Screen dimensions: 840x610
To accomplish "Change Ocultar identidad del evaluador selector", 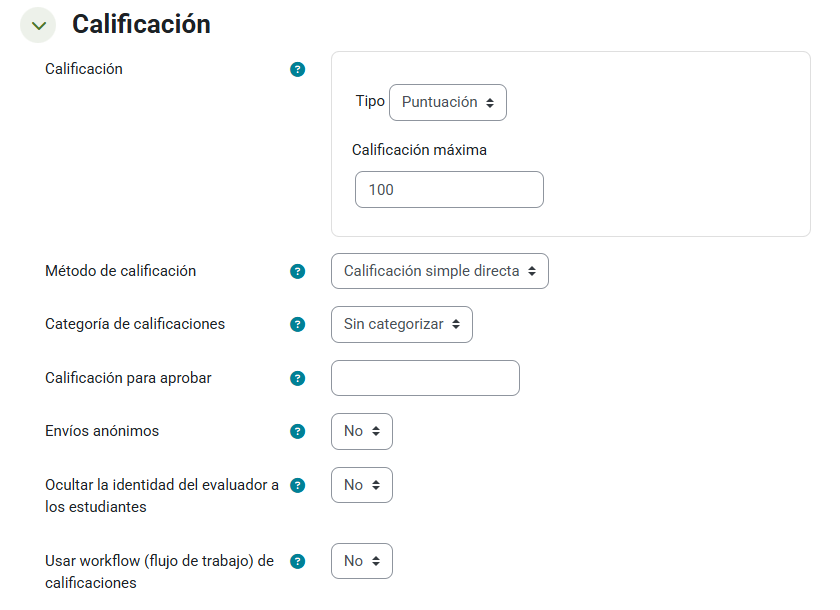I will click(x=362, y=485).
